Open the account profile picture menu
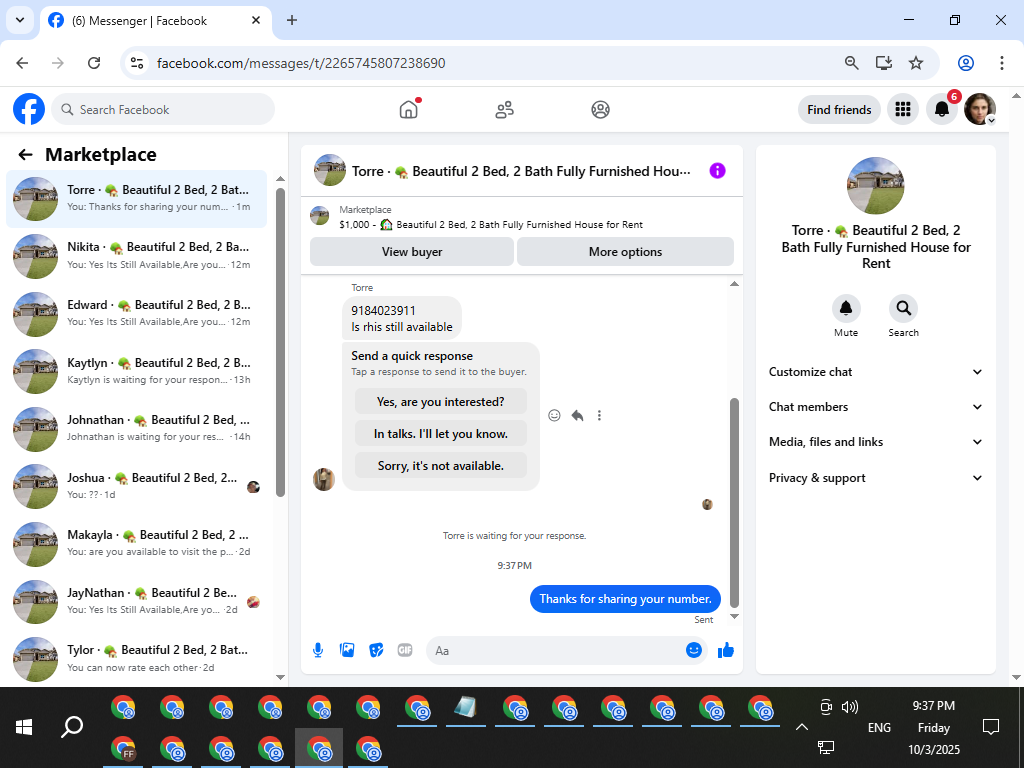The width and height of the screenshot is (1024, 768). (x=980, y=109)
